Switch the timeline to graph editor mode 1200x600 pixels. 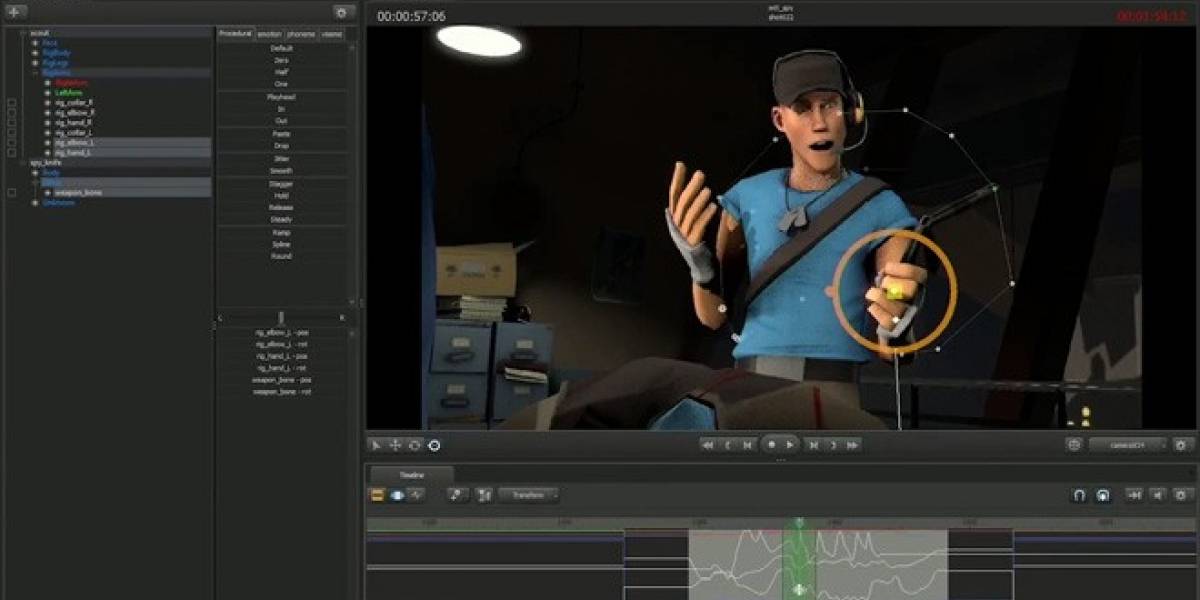416,494
